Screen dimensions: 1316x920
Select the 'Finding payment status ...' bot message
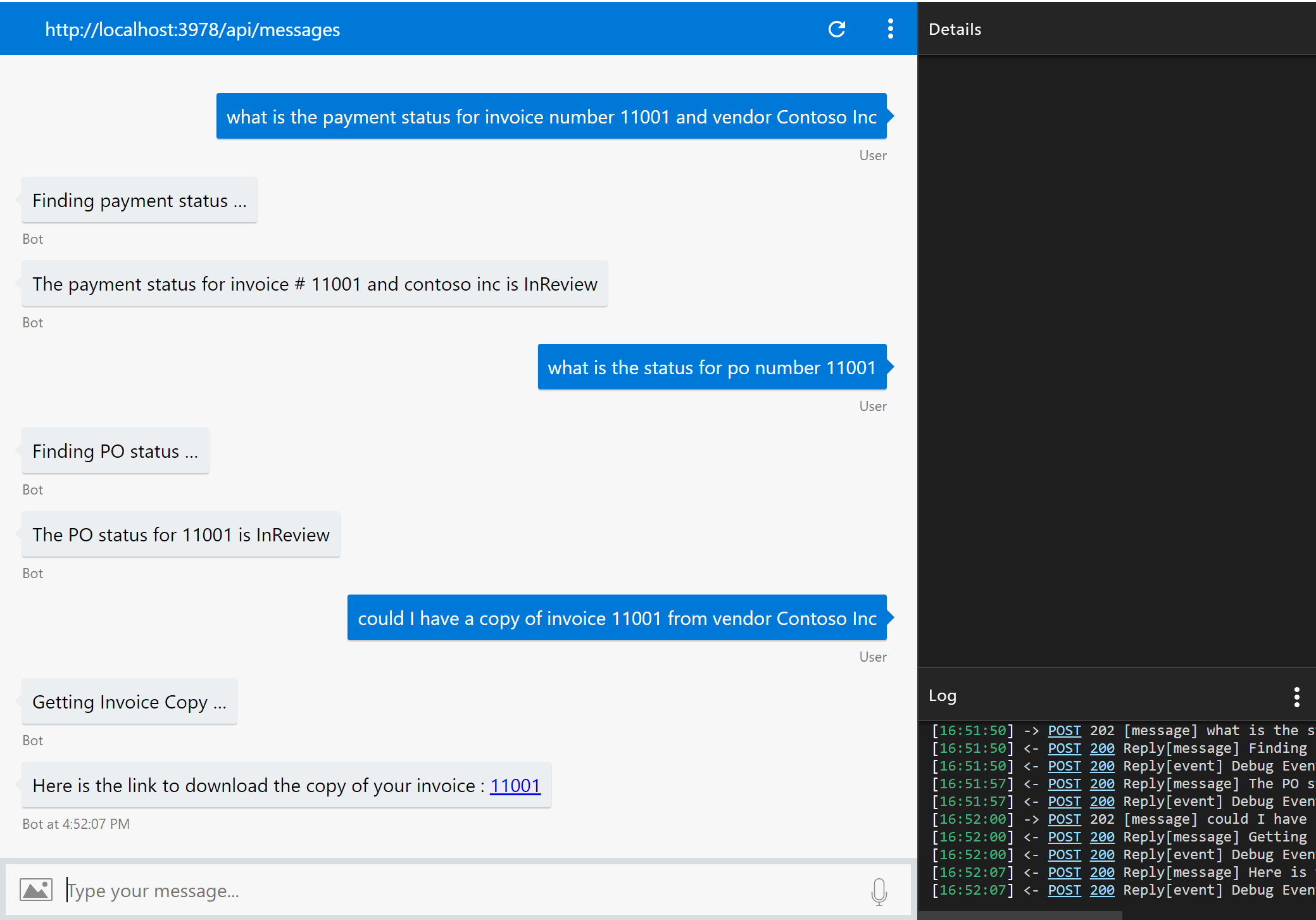(139, 201)
